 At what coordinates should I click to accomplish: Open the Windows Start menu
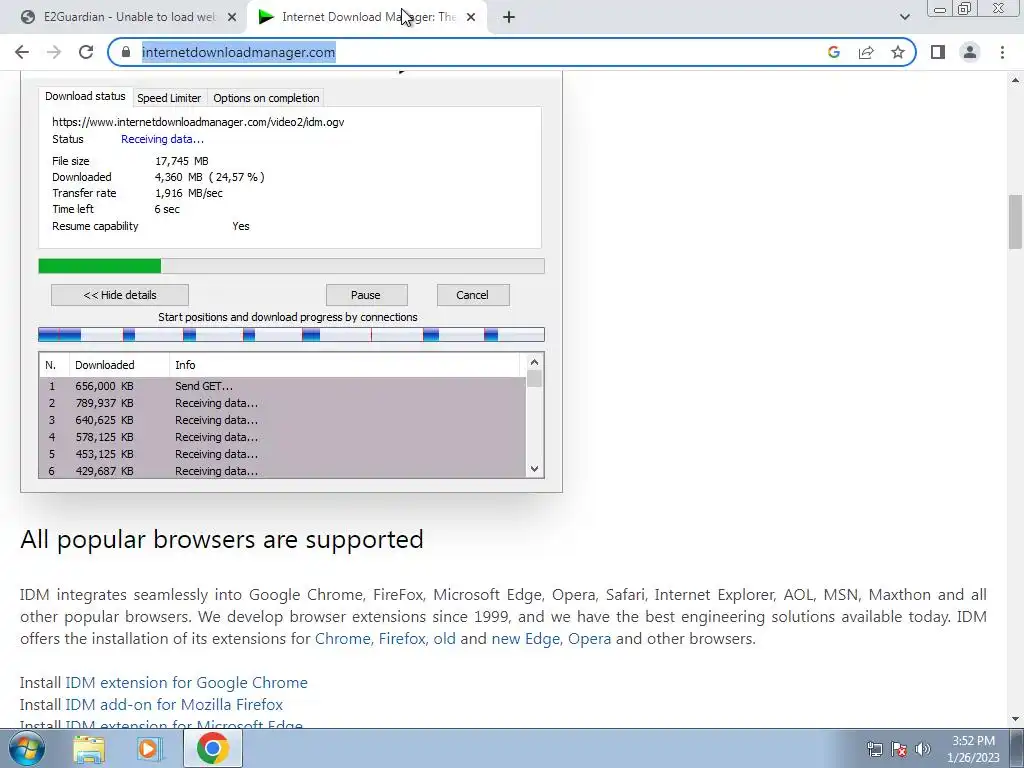26,748
